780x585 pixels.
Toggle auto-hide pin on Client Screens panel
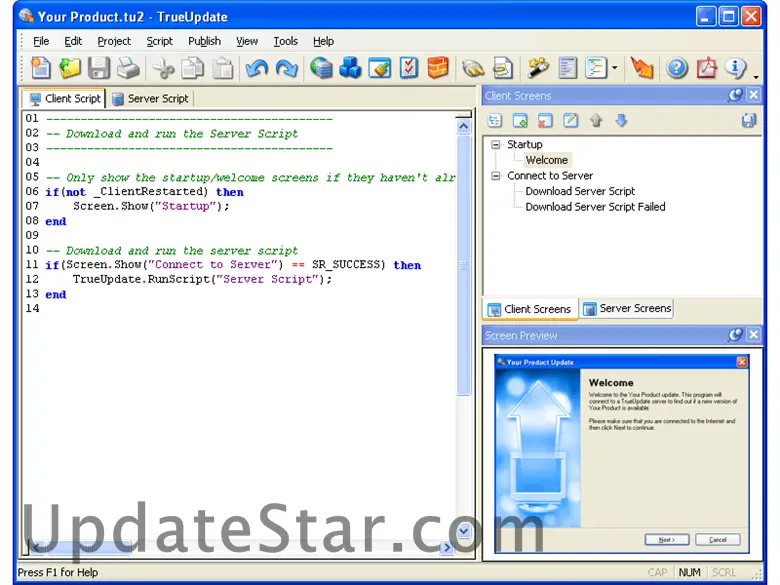coord(735,95)
